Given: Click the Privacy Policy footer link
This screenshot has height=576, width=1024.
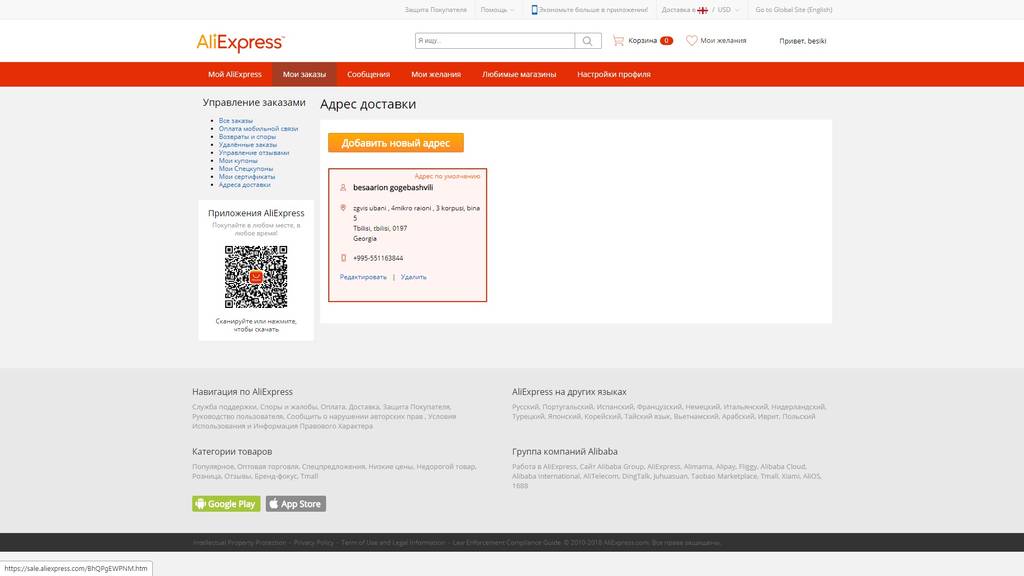Looking at the screenshot, I should click(x=313, y=543).
